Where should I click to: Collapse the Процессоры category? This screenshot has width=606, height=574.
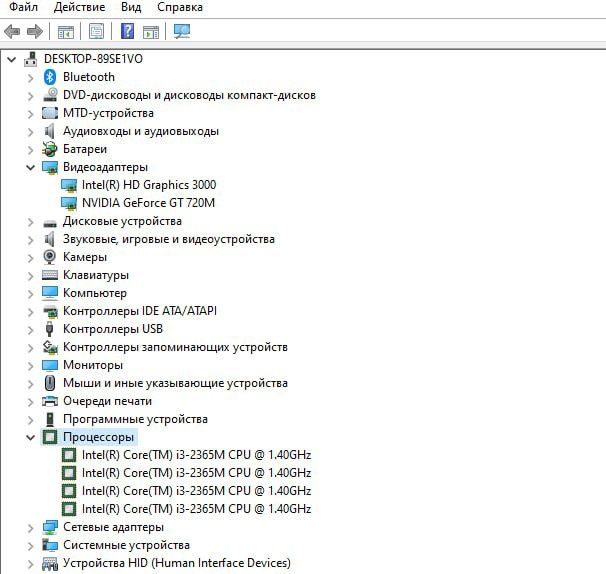30,438
